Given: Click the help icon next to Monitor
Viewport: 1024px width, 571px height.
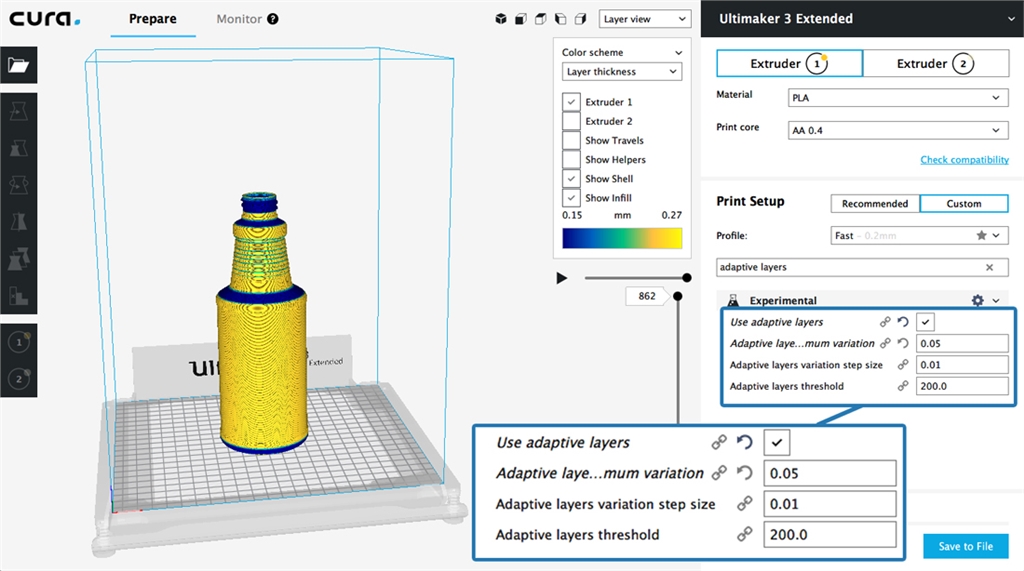Looking at the screenshot, I should [x=273, y=19].
